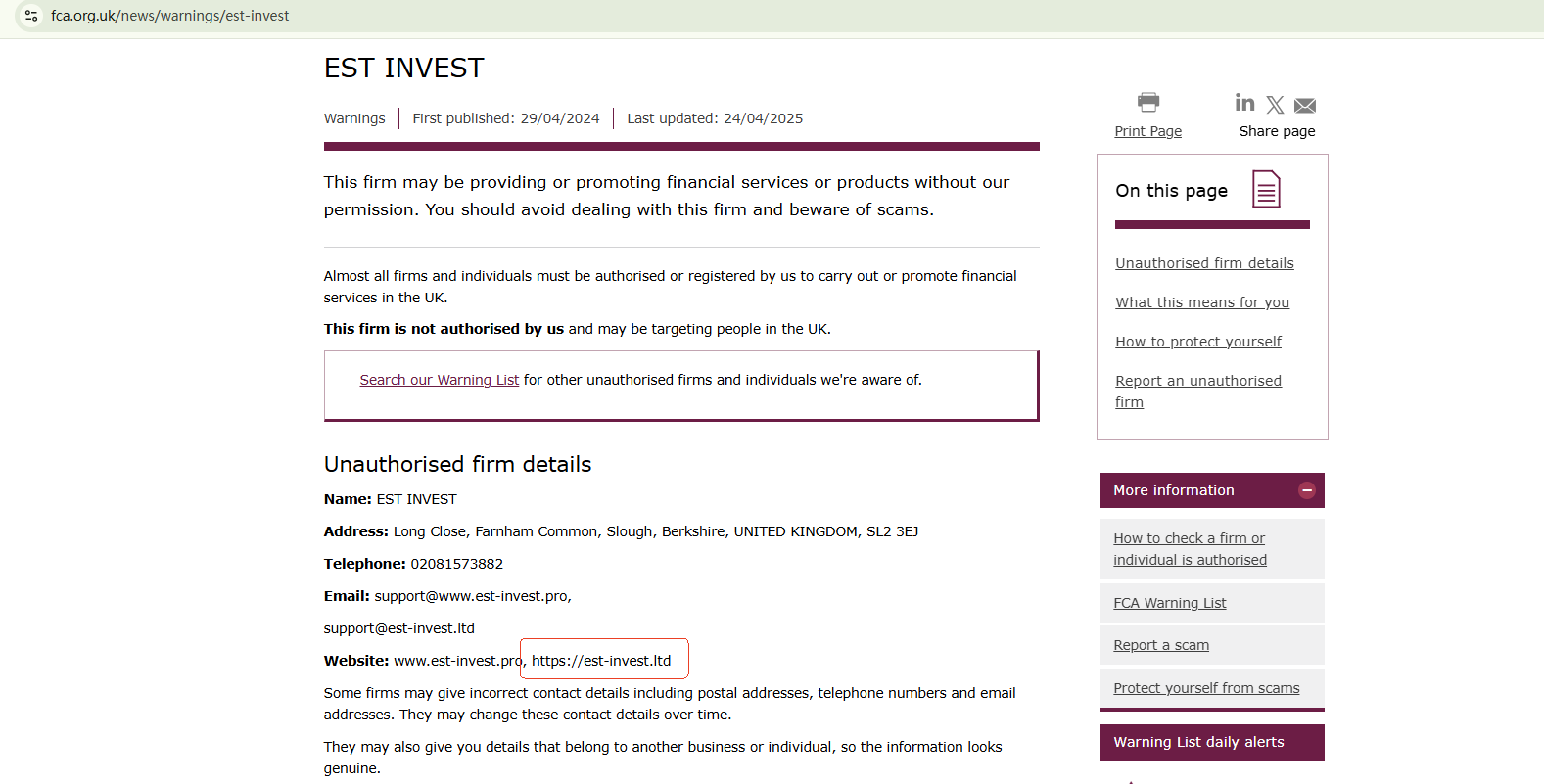
Task: Share this page on X
Action: pos(1275,105)
